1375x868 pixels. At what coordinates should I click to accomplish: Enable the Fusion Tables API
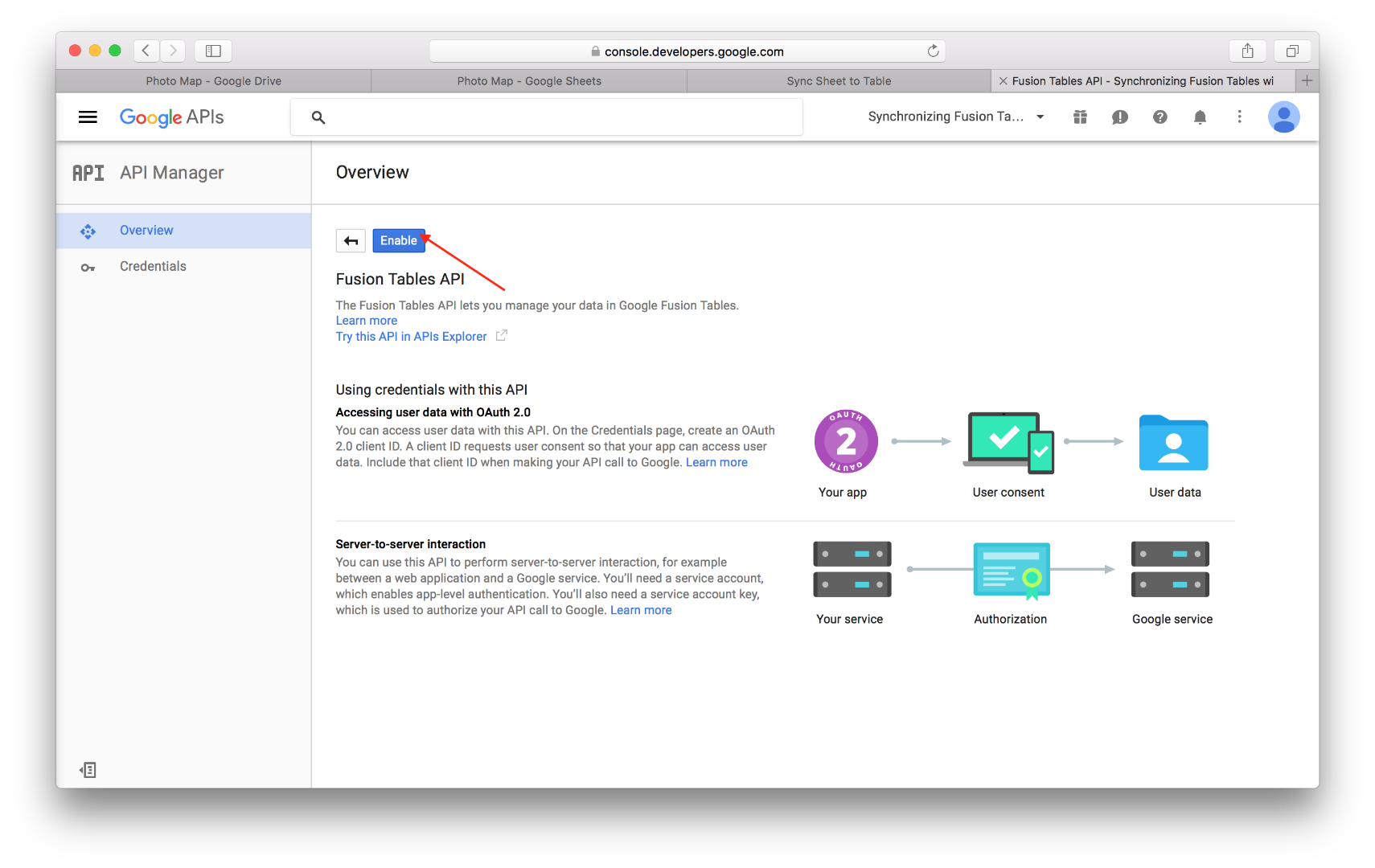click(x=399, y=240)
